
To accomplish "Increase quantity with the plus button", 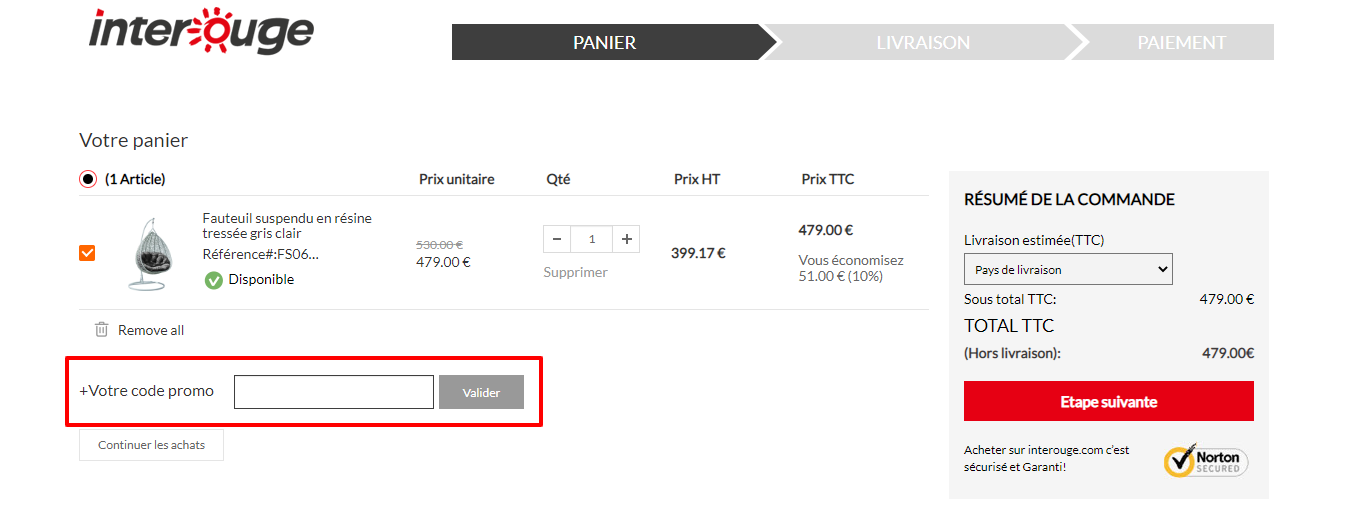I will pos(626,239).
